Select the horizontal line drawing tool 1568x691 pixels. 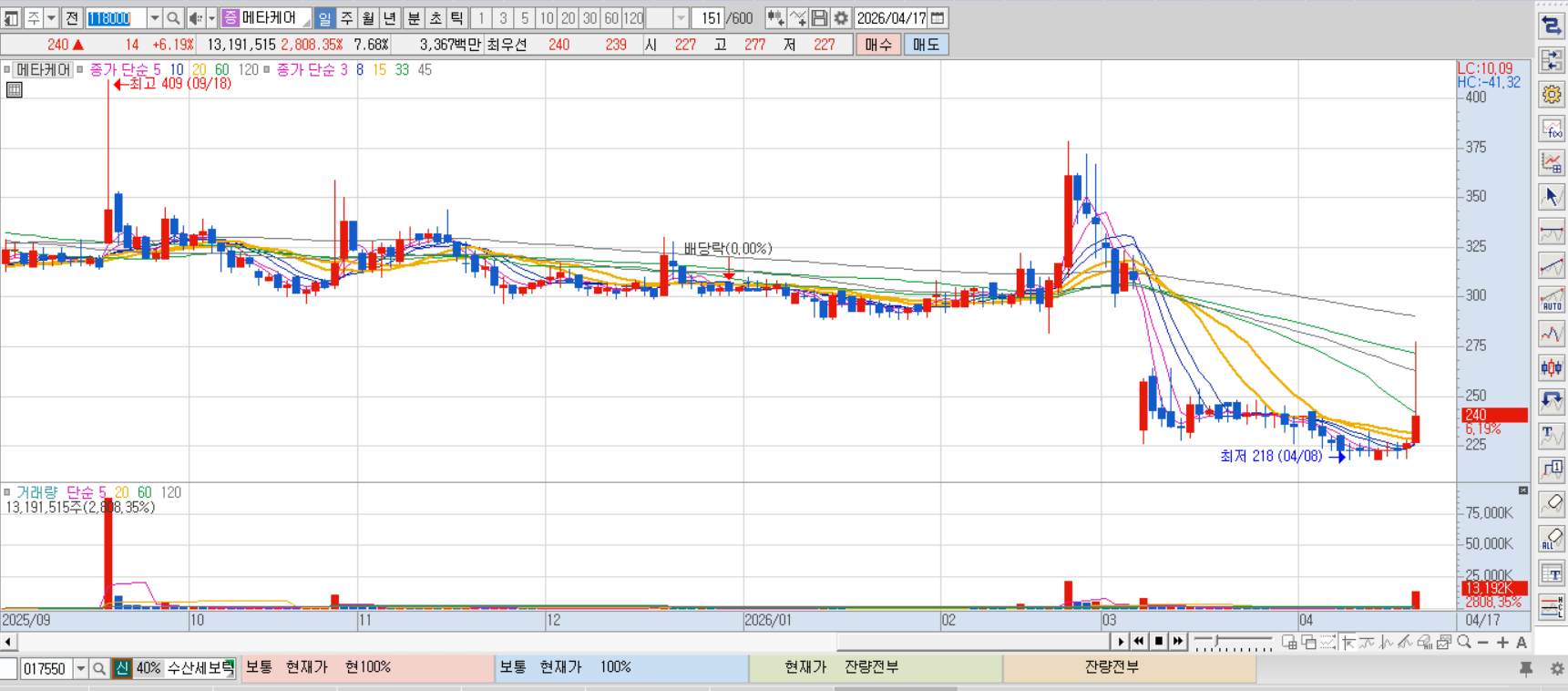click(1552, 231)
